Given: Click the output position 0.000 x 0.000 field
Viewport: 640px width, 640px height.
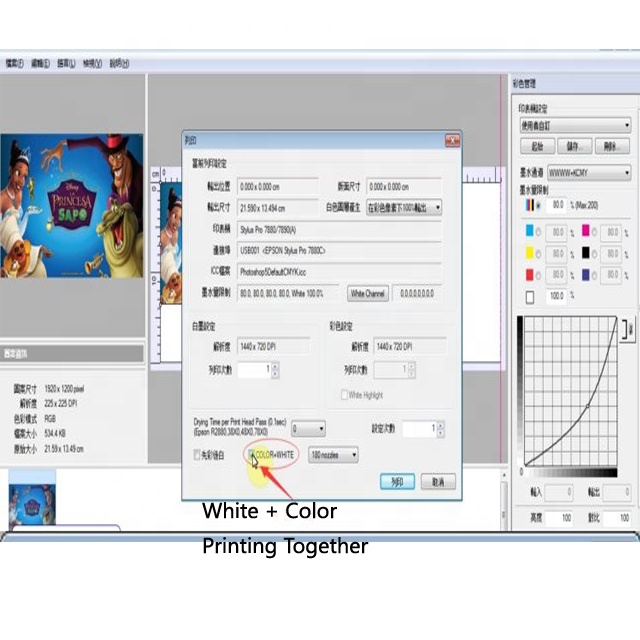Looking at the screenshot, I should point(278,187).
